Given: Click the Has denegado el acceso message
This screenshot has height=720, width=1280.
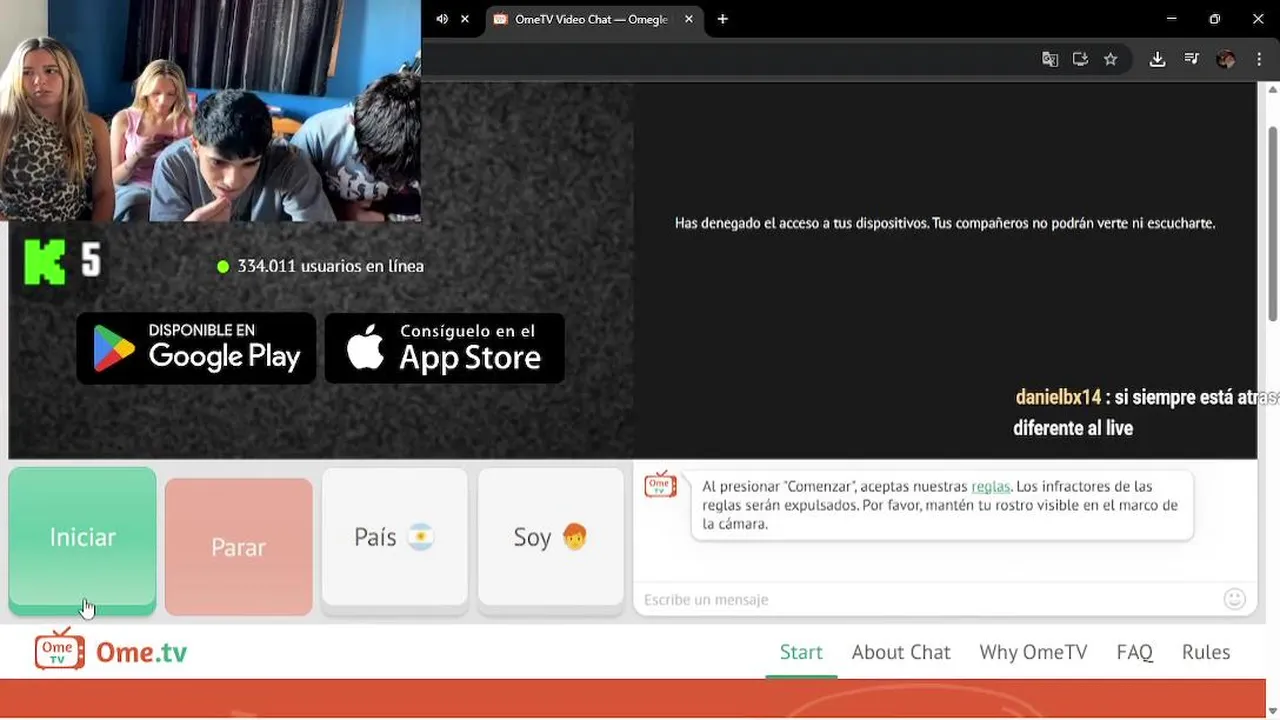Looking at the screenshot, I should [945, 223].
